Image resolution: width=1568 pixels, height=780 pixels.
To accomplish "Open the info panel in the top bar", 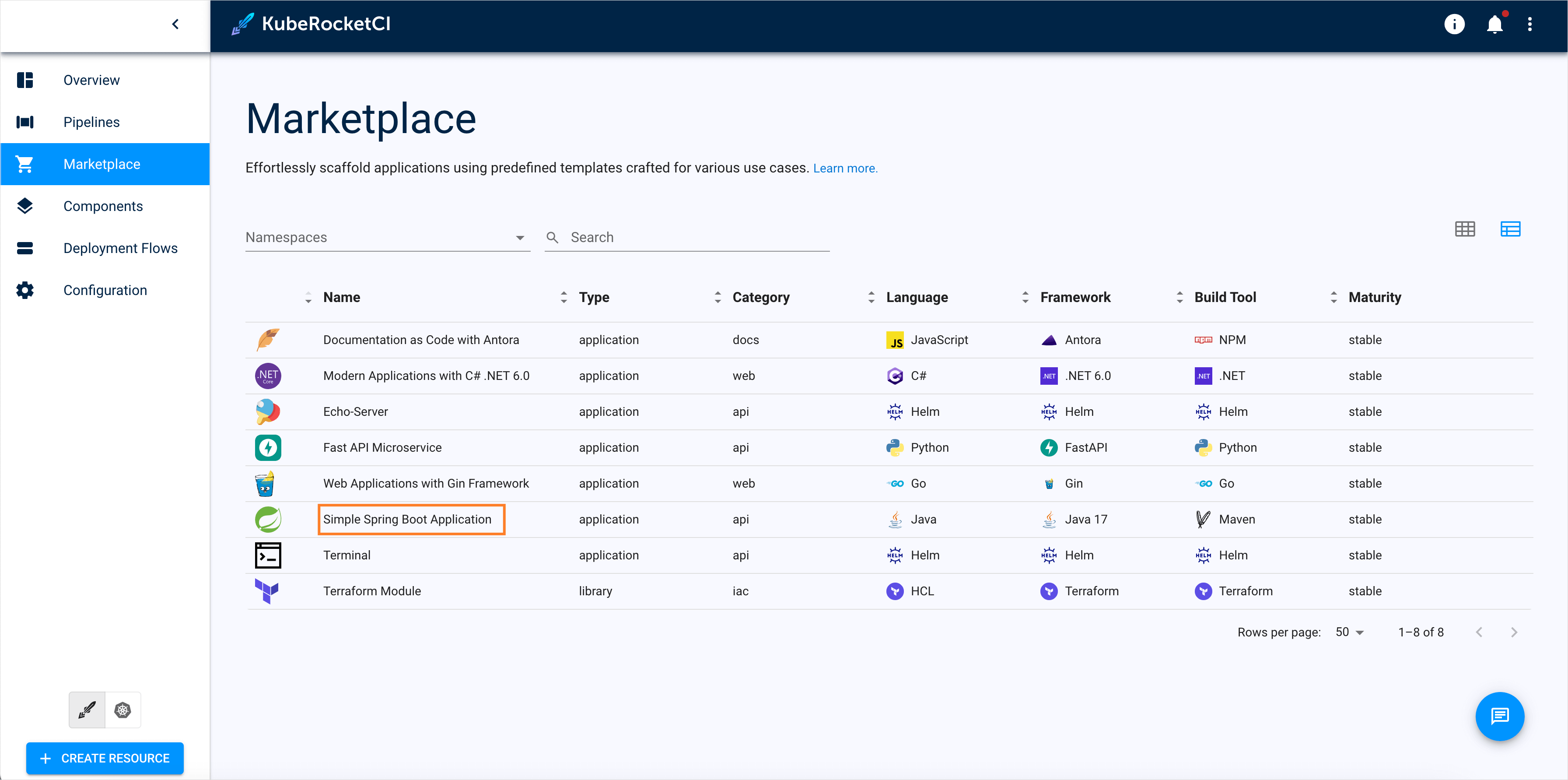I will pos(1456,24).
